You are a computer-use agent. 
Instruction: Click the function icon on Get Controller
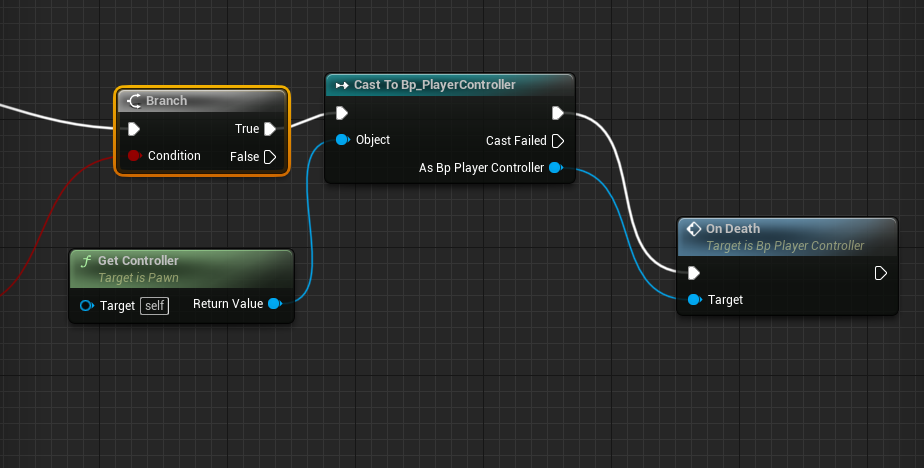pyautogui.click(x=86, y=261)
